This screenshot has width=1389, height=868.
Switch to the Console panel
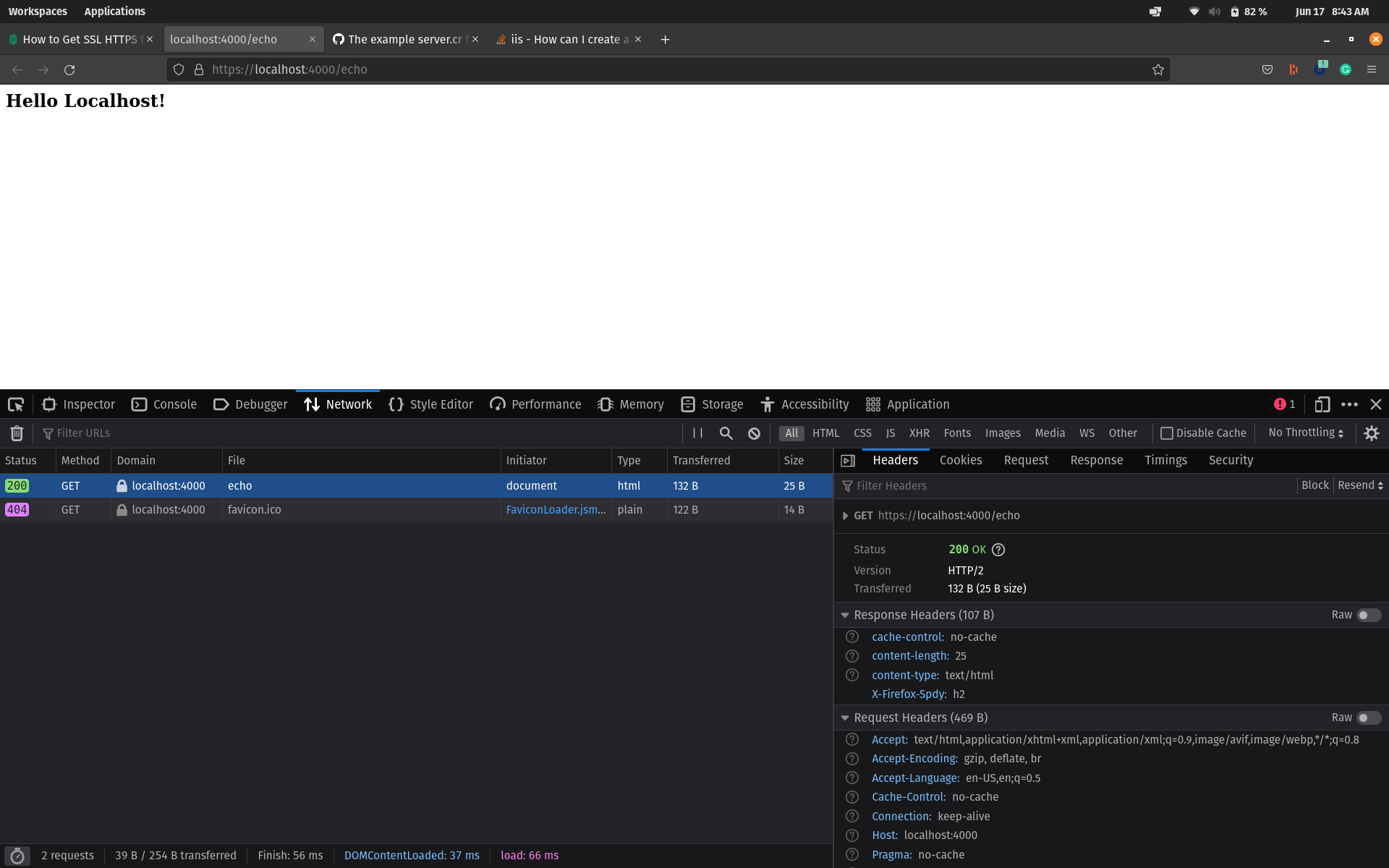[163, 404]
